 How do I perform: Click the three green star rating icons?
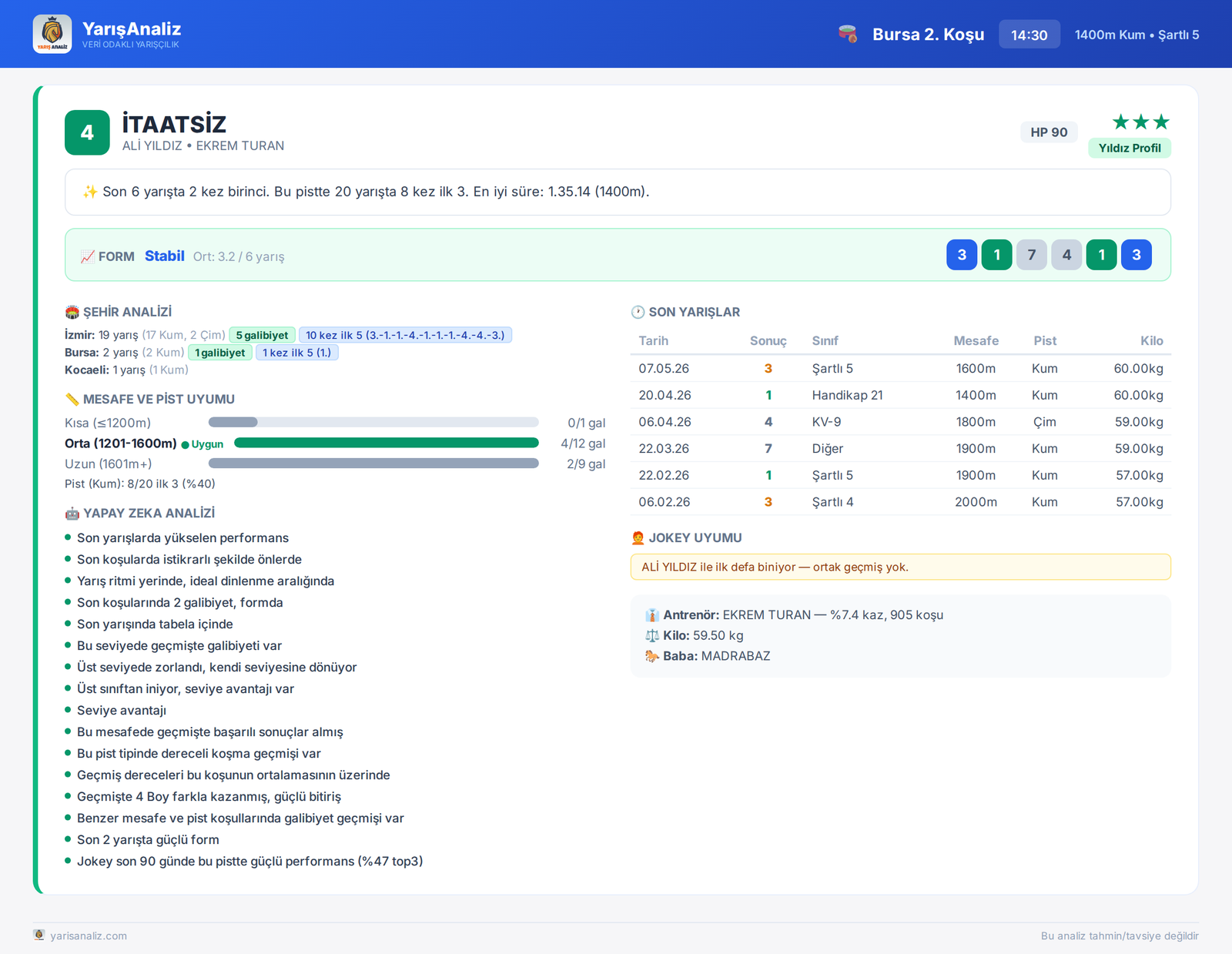point(1141,122)
